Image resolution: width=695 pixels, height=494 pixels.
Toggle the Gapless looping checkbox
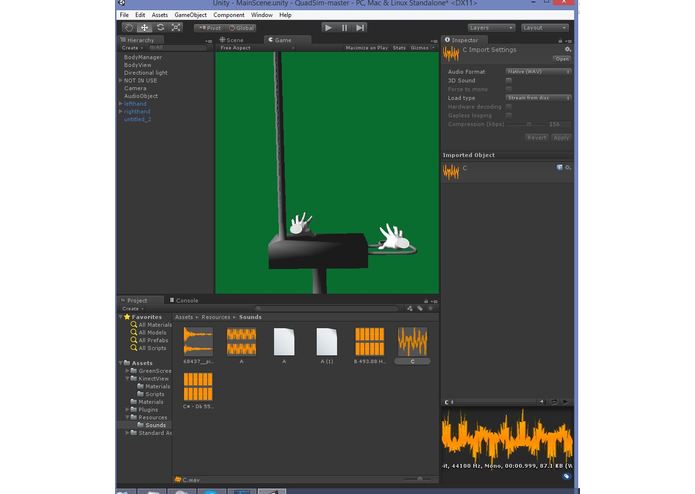tap(509, 116)
